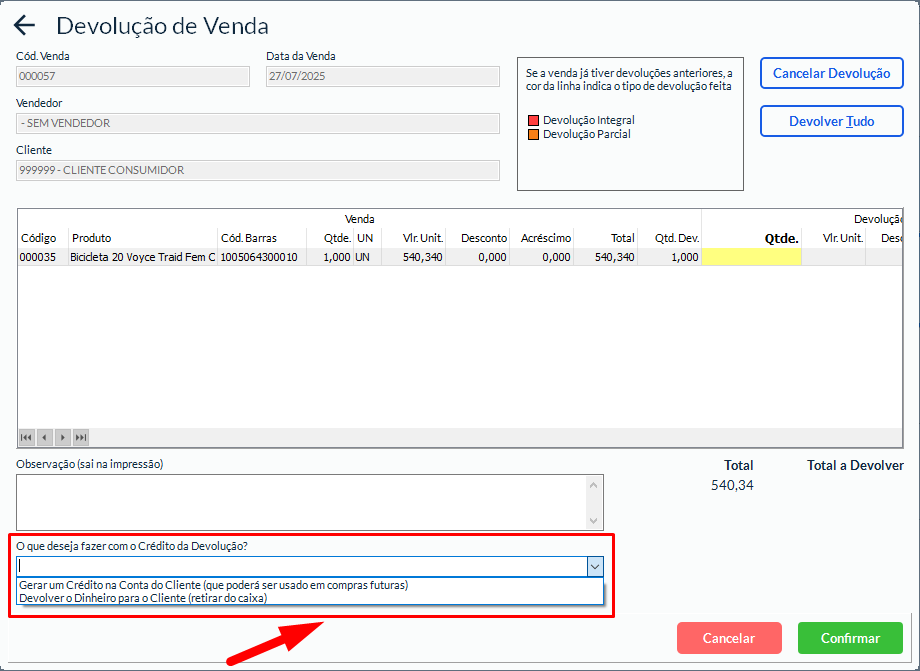Jump to last record in grid navigator
Viewport: 920px width, 671px height.
(x=81, y=437)
